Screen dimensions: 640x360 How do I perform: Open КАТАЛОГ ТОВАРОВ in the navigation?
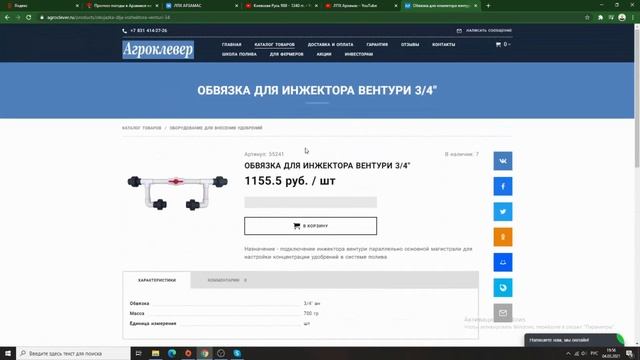pos(274,44)
